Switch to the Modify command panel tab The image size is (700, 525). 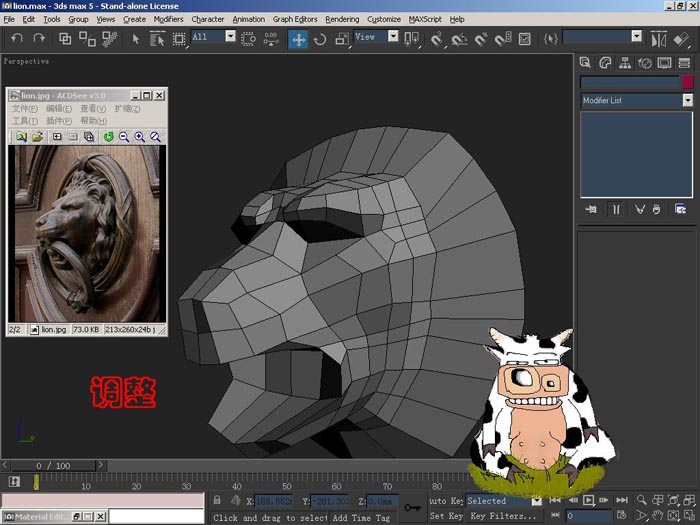[x=605, y=63]
